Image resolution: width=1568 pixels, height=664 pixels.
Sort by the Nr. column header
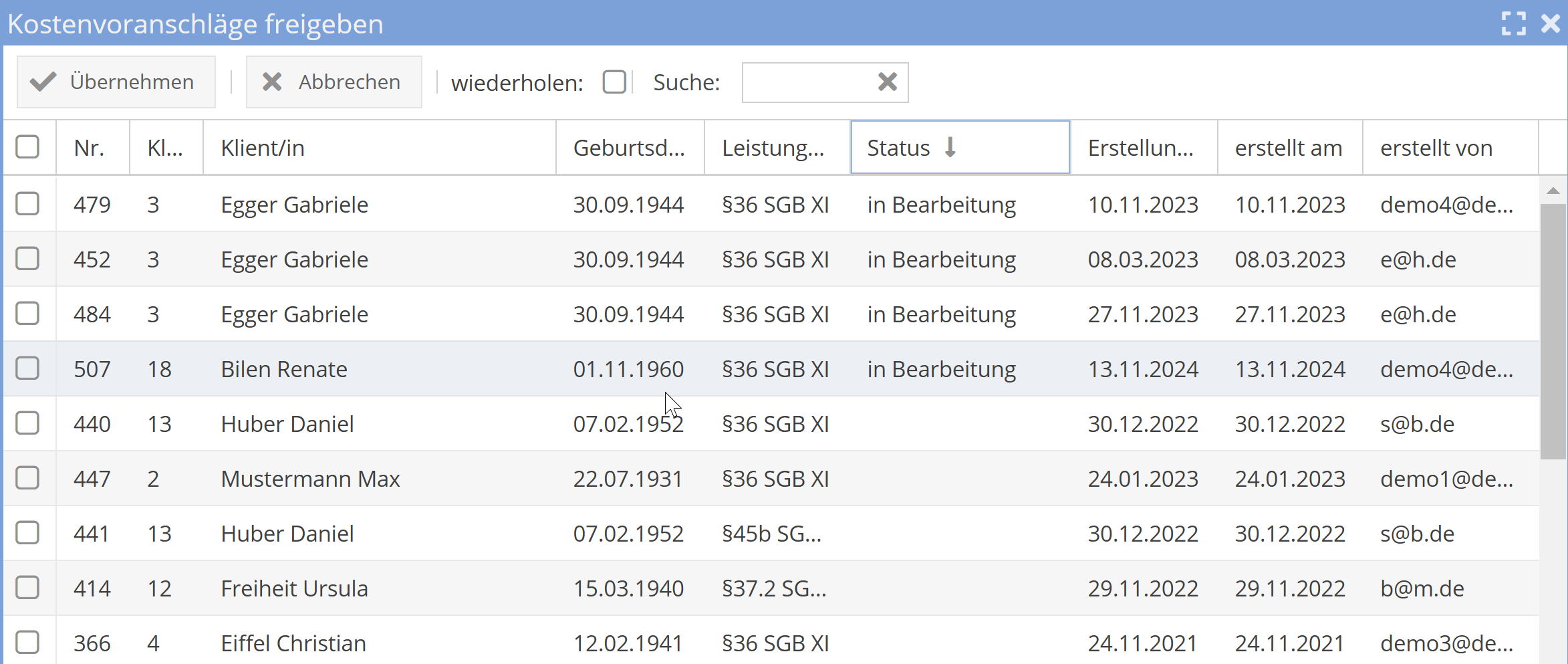coord(91,147)
